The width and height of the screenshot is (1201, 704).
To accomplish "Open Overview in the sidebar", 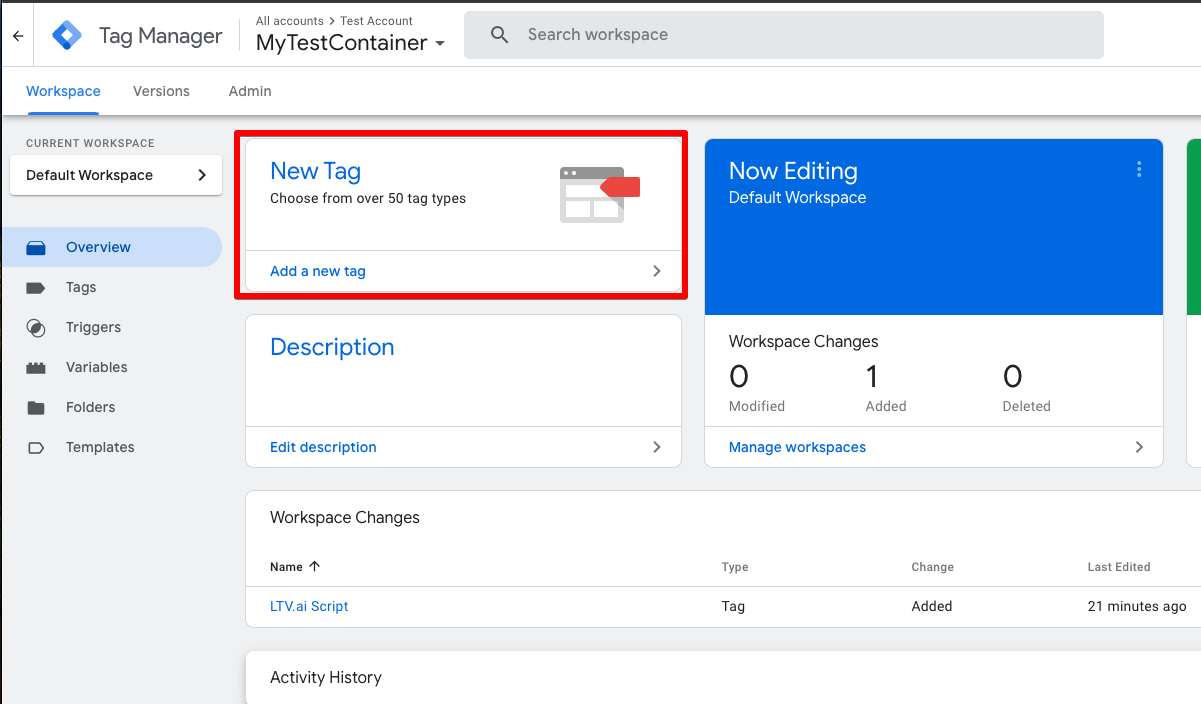I will pyautogui.click(x=111, y=247).
